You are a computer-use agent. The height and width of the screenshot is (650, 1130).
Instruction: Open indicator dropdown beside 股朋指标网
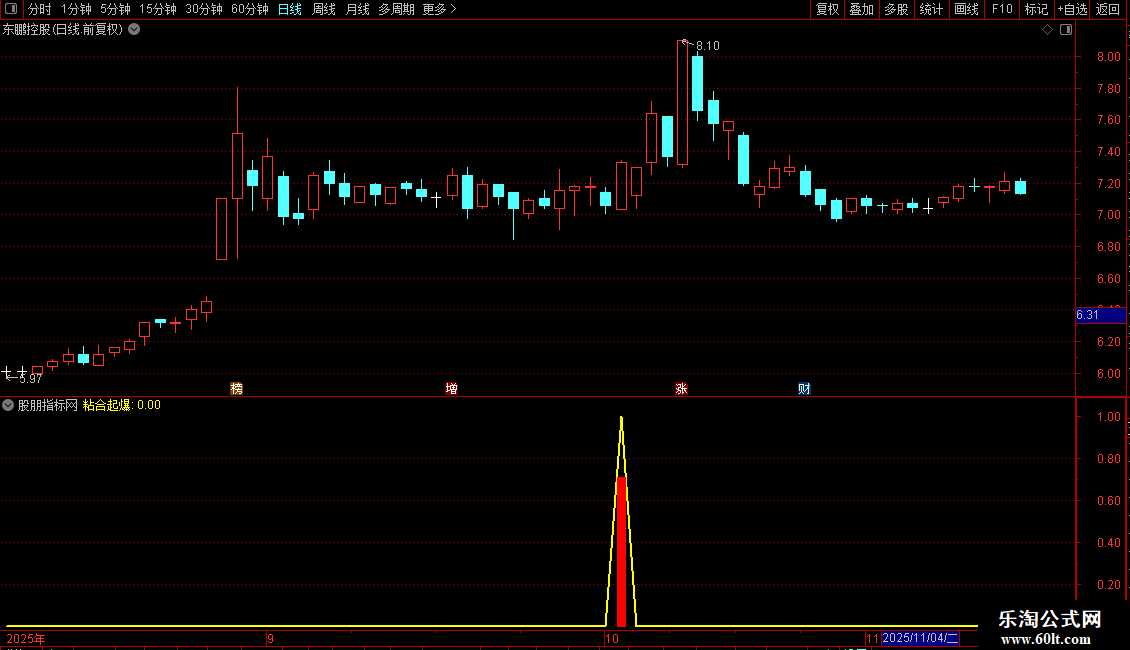[x=8, y=405]
